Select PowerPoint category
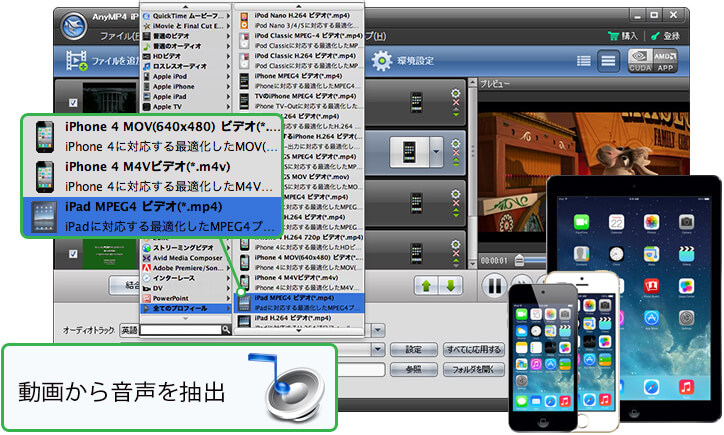The width and height of the screenshot is (724, 435). click(x=186, y=298)
